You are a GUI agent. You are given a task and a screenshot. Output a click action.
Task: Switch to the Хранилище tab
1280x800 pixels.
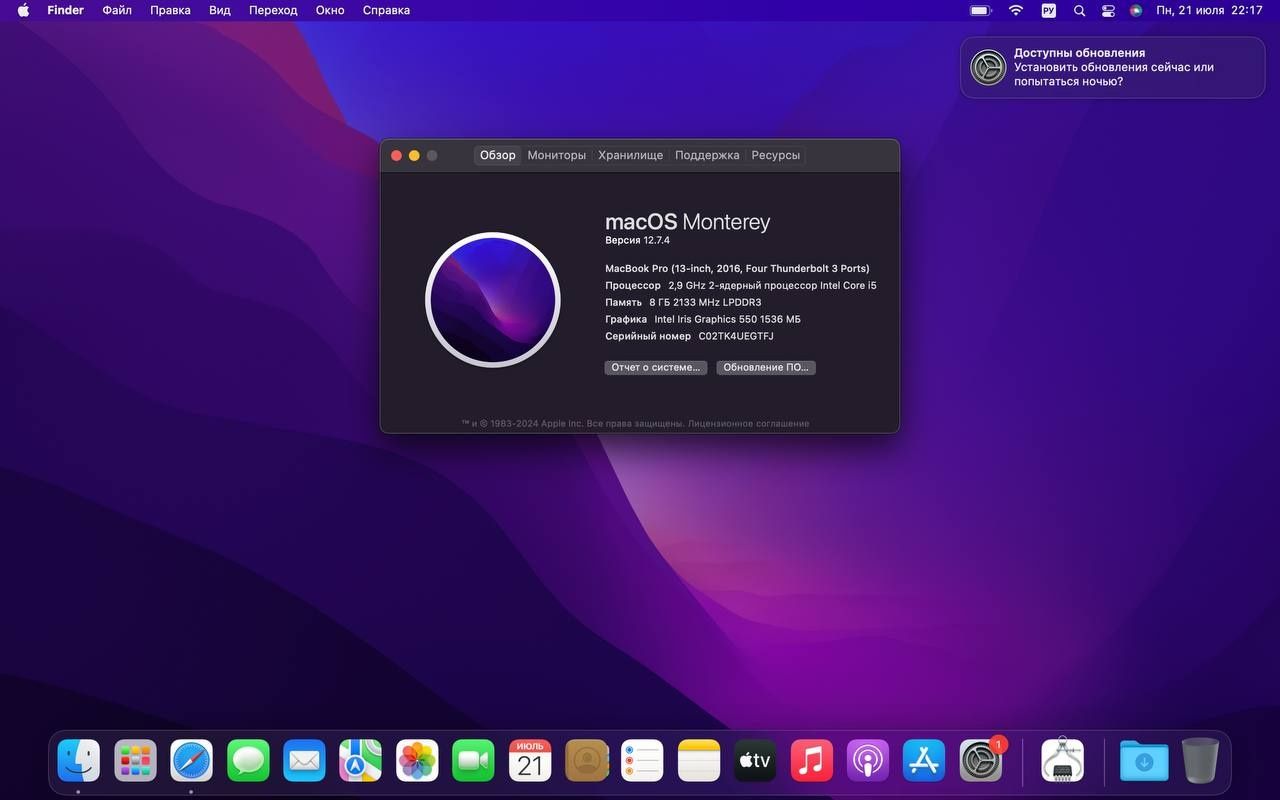631,155
